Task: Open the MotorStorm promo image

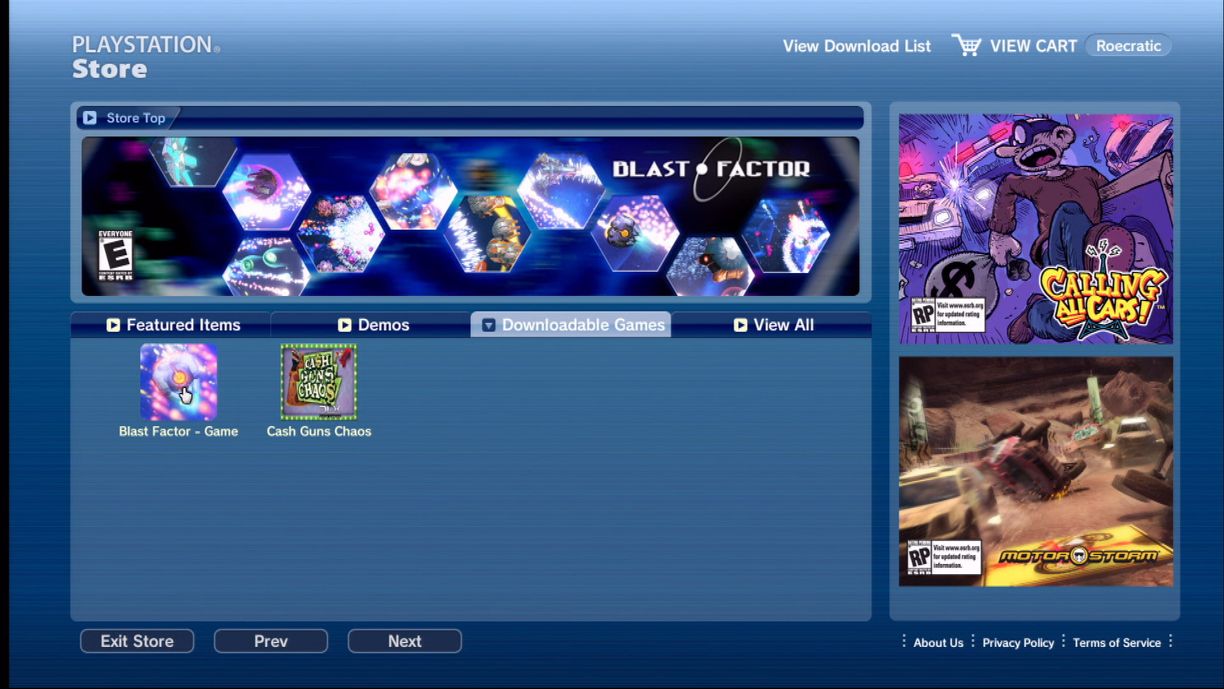Action: tap(1036, 472)
